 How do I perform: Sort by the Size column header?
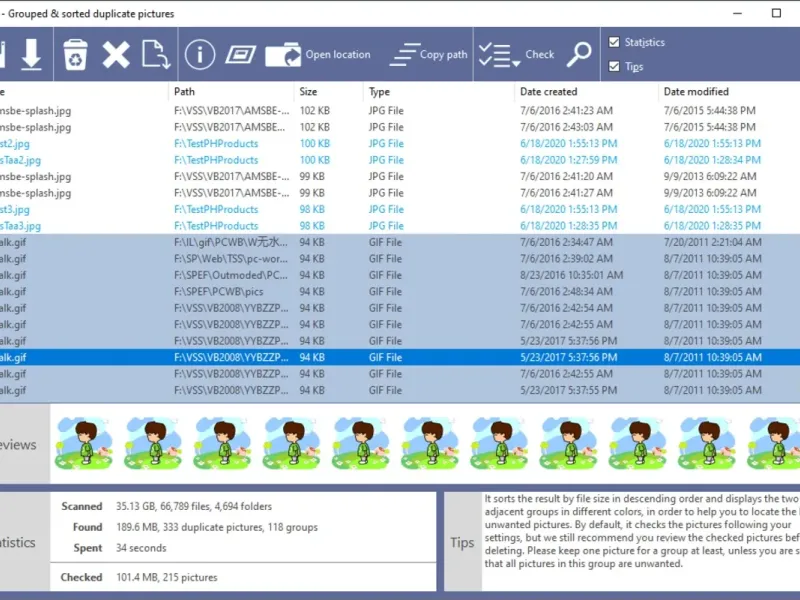coord(308,91)
